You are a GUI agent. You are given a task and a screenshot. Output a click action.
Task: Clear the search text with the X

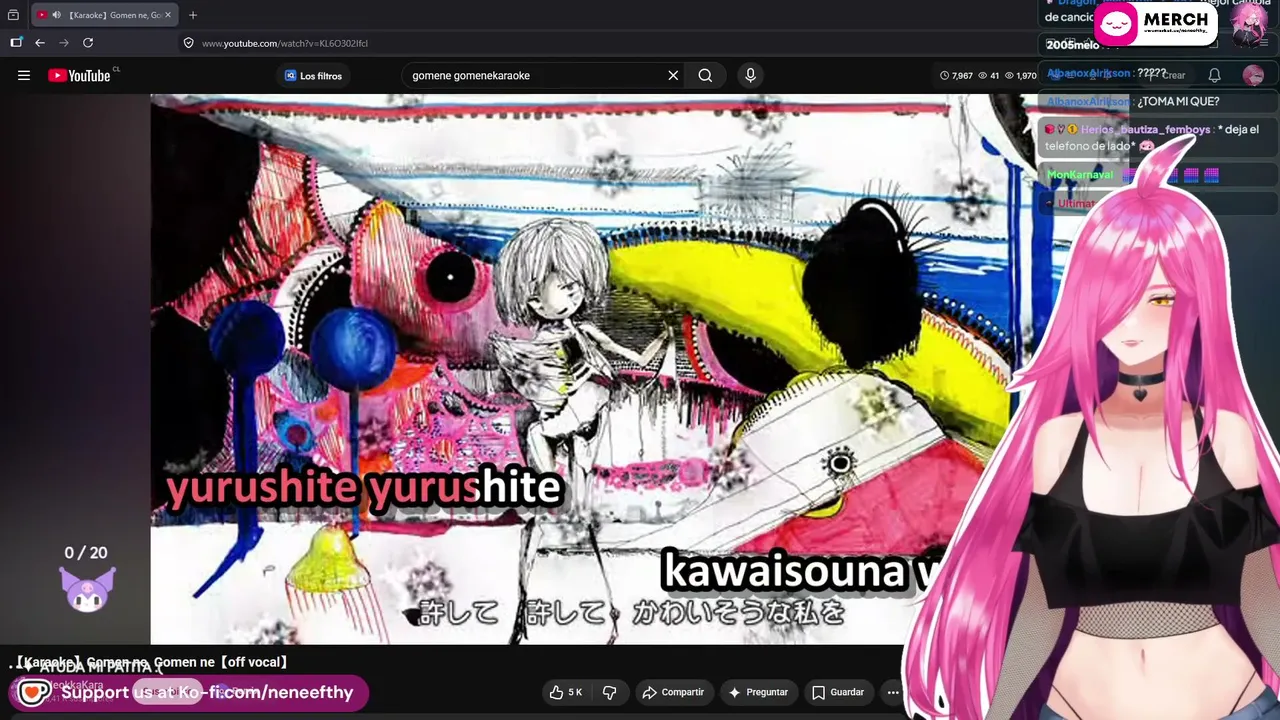pyautogui.click(x=673, y=76)
